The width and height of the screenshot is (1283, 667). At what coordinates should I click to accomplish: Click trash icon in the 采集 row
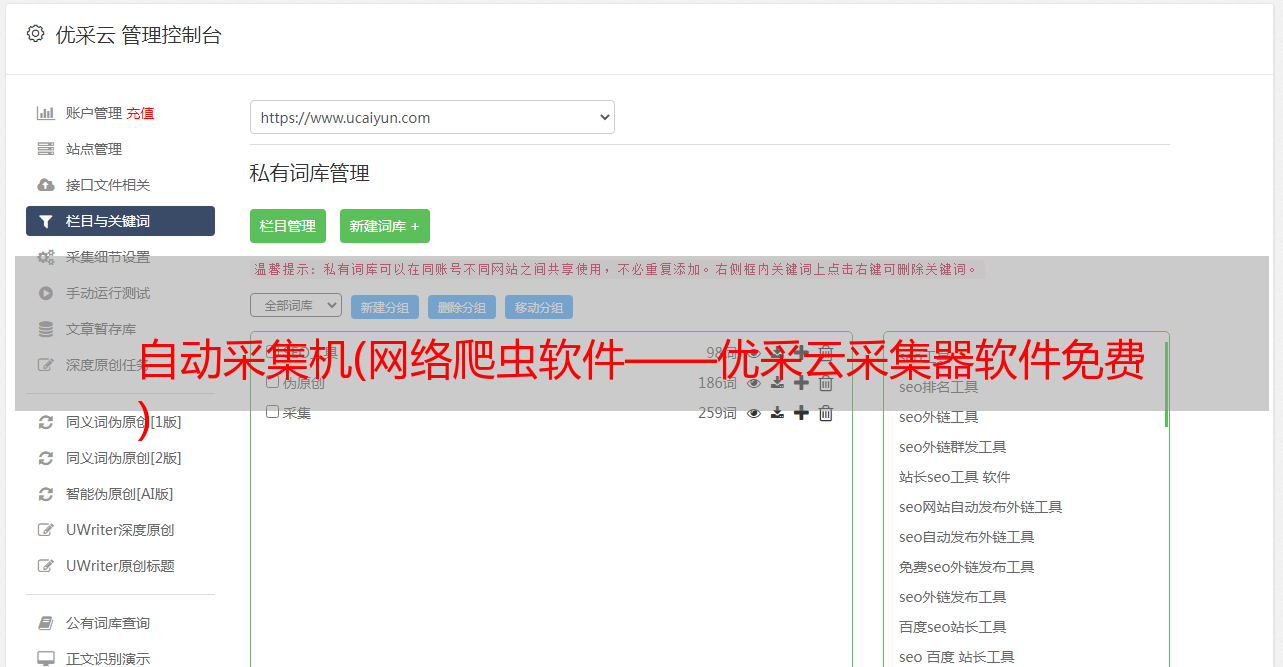point(826,413)
